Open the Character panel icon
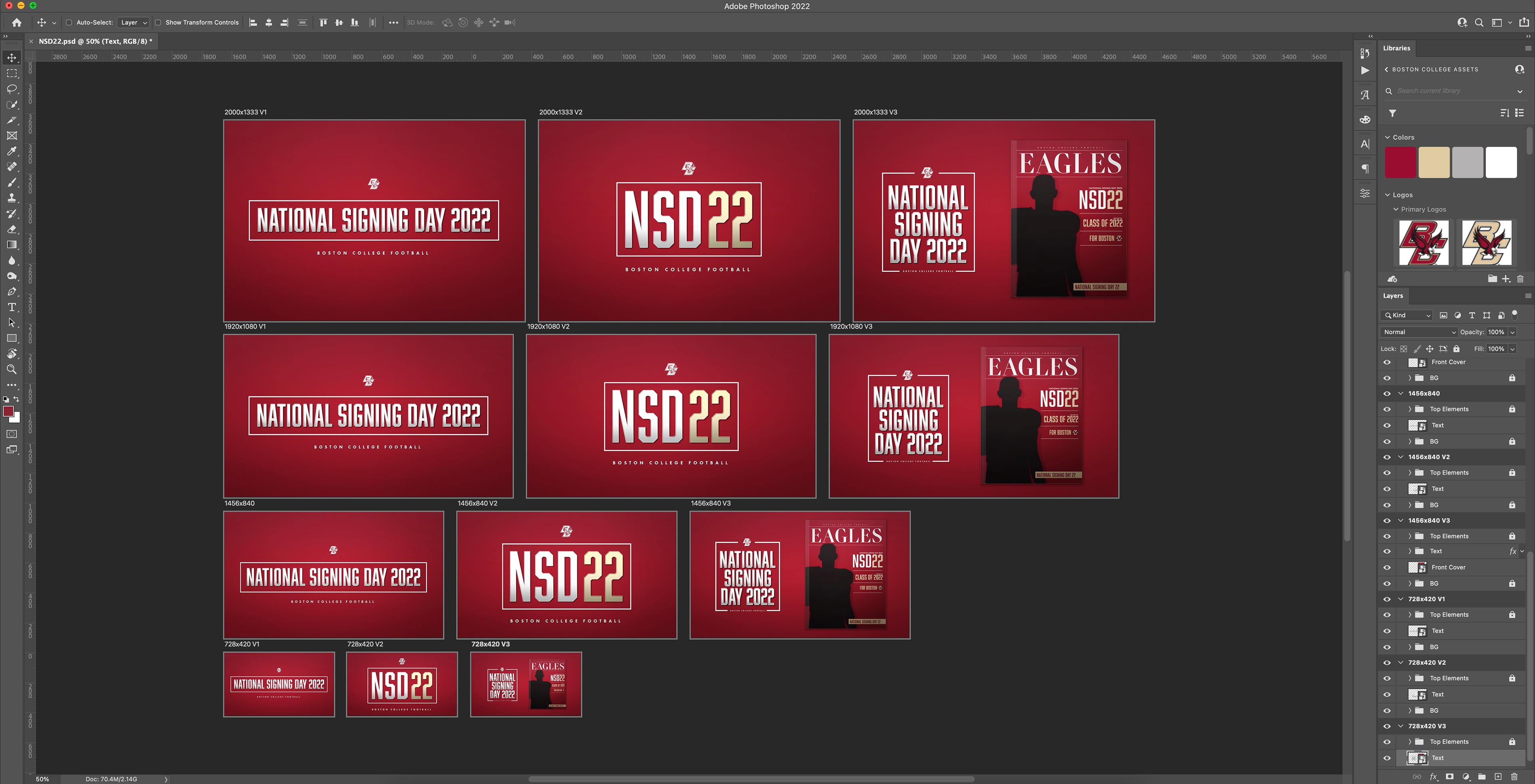 [x=1365, y=144]
